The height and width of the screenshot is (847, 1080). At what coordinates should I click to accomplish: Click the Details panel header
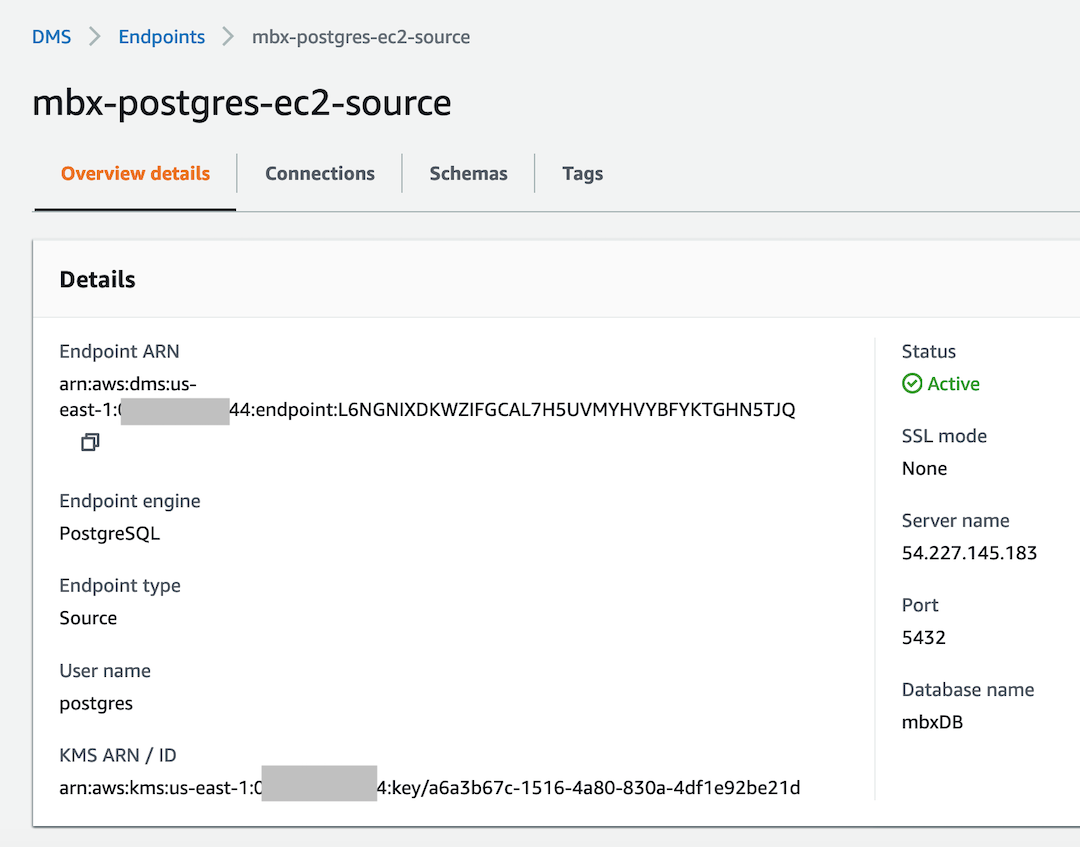[x=98, y=279]
